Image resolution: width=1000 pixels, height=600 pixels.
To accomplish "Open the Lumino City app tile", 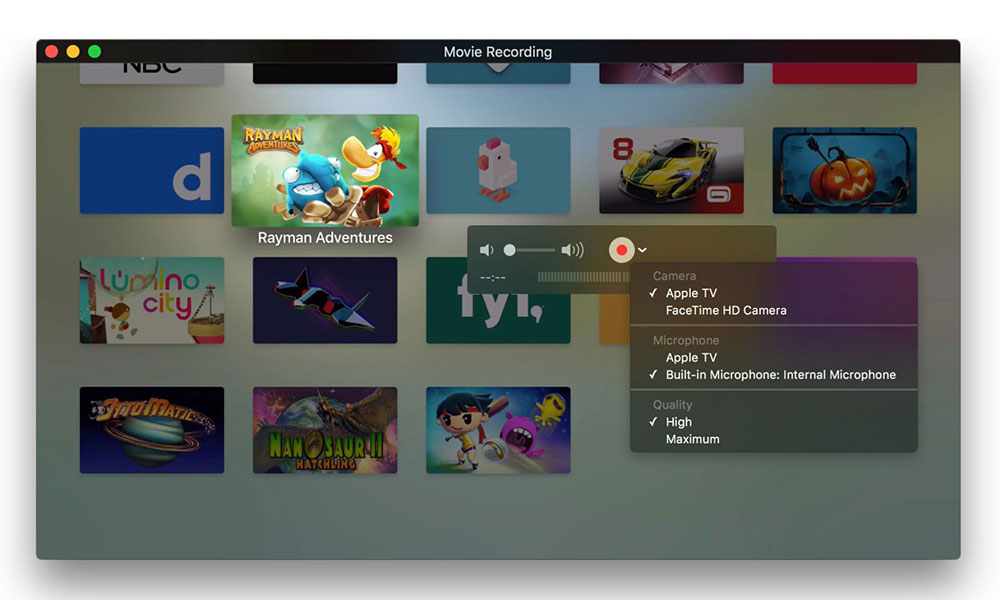I will (152, 300).
